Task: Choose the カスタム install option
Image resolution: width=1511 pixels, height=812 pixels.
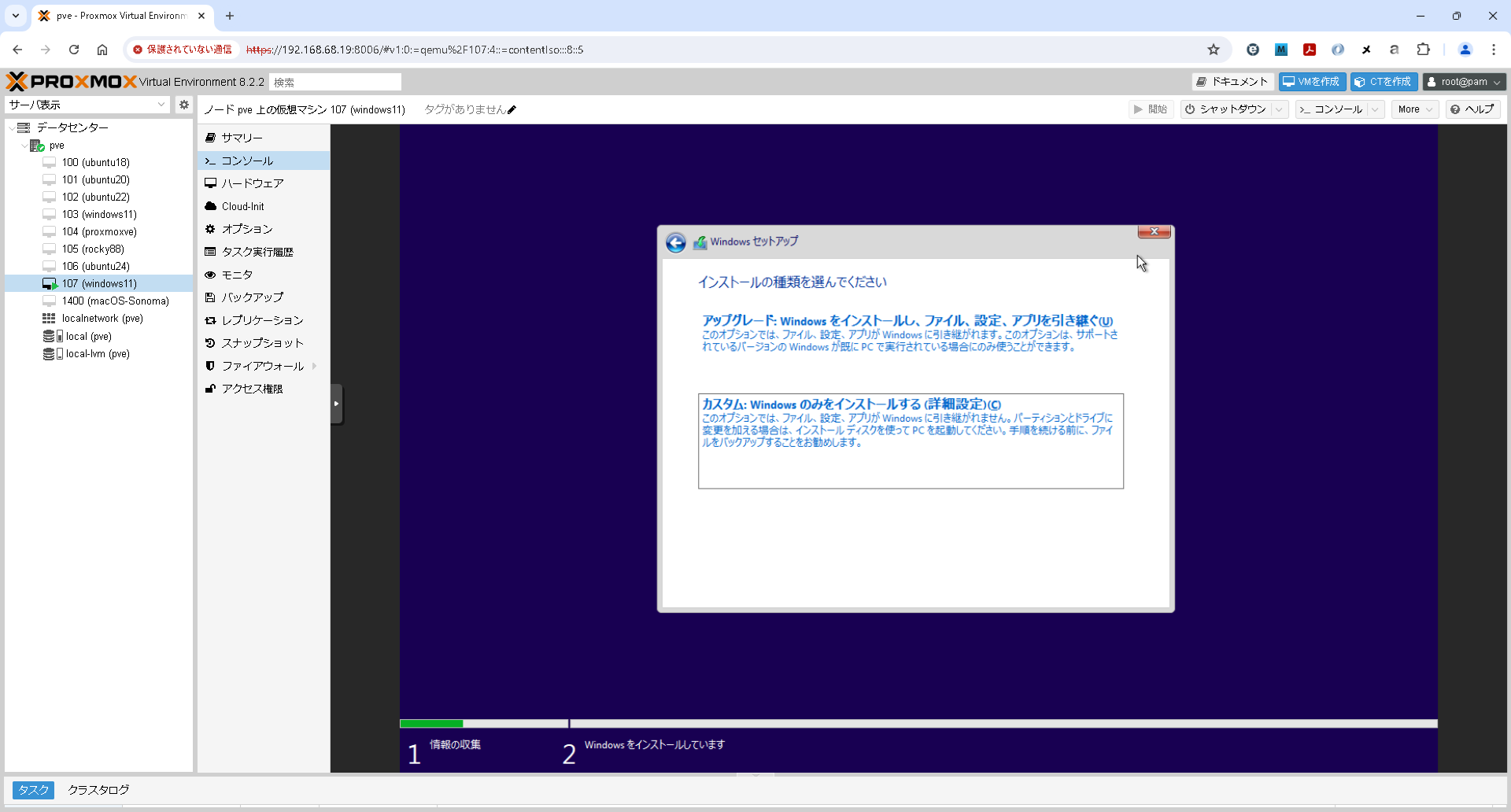Action: pos(911,441)
